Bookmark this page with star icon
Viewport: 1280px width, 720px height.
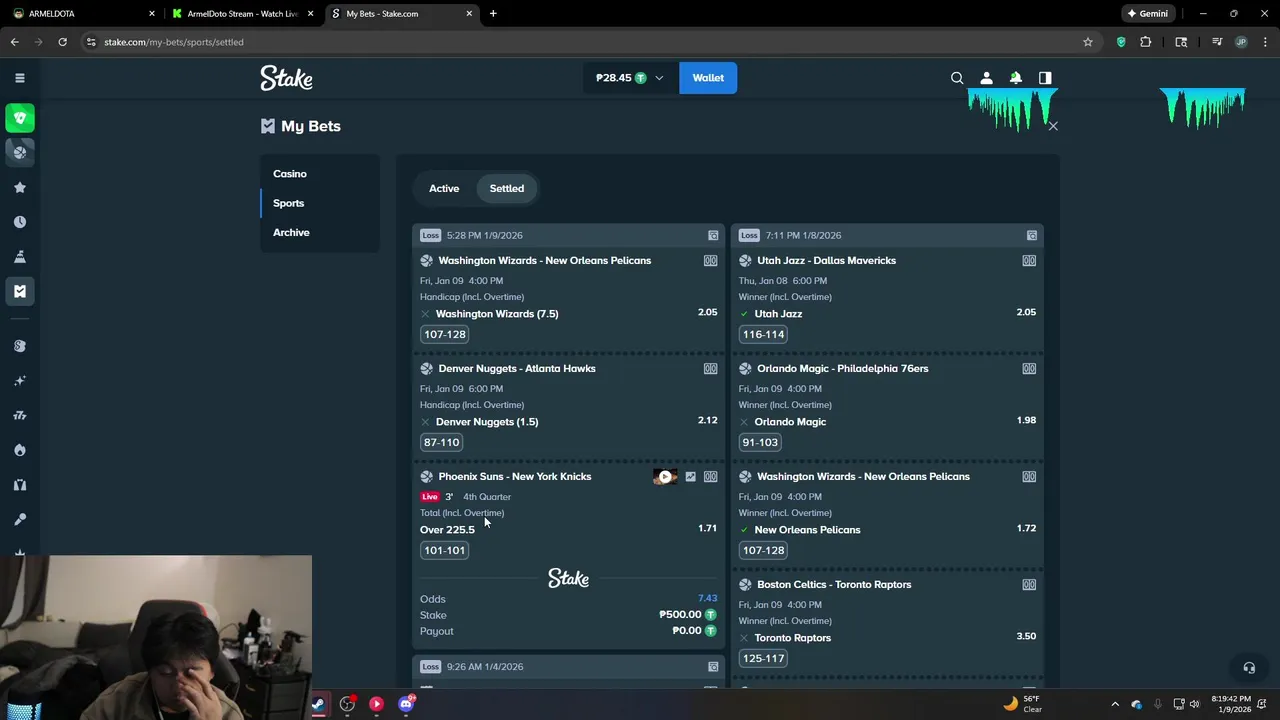(1088, 42)
